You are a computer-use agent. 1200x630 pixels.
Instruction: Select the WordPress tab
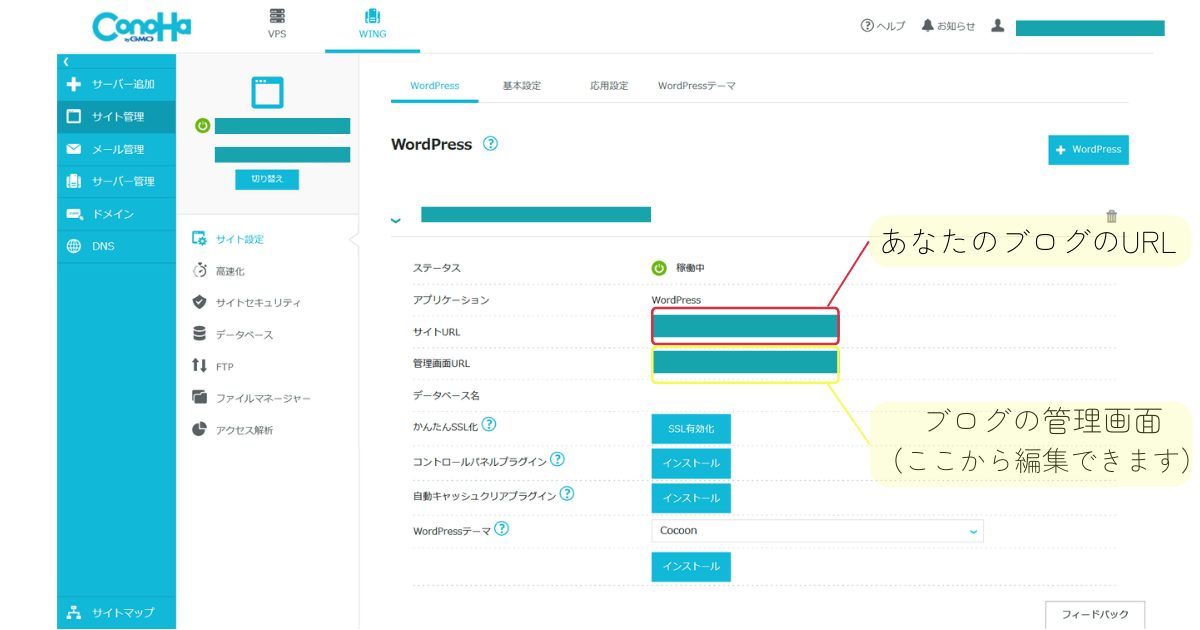pyautogui.click(x=435, y=86)
